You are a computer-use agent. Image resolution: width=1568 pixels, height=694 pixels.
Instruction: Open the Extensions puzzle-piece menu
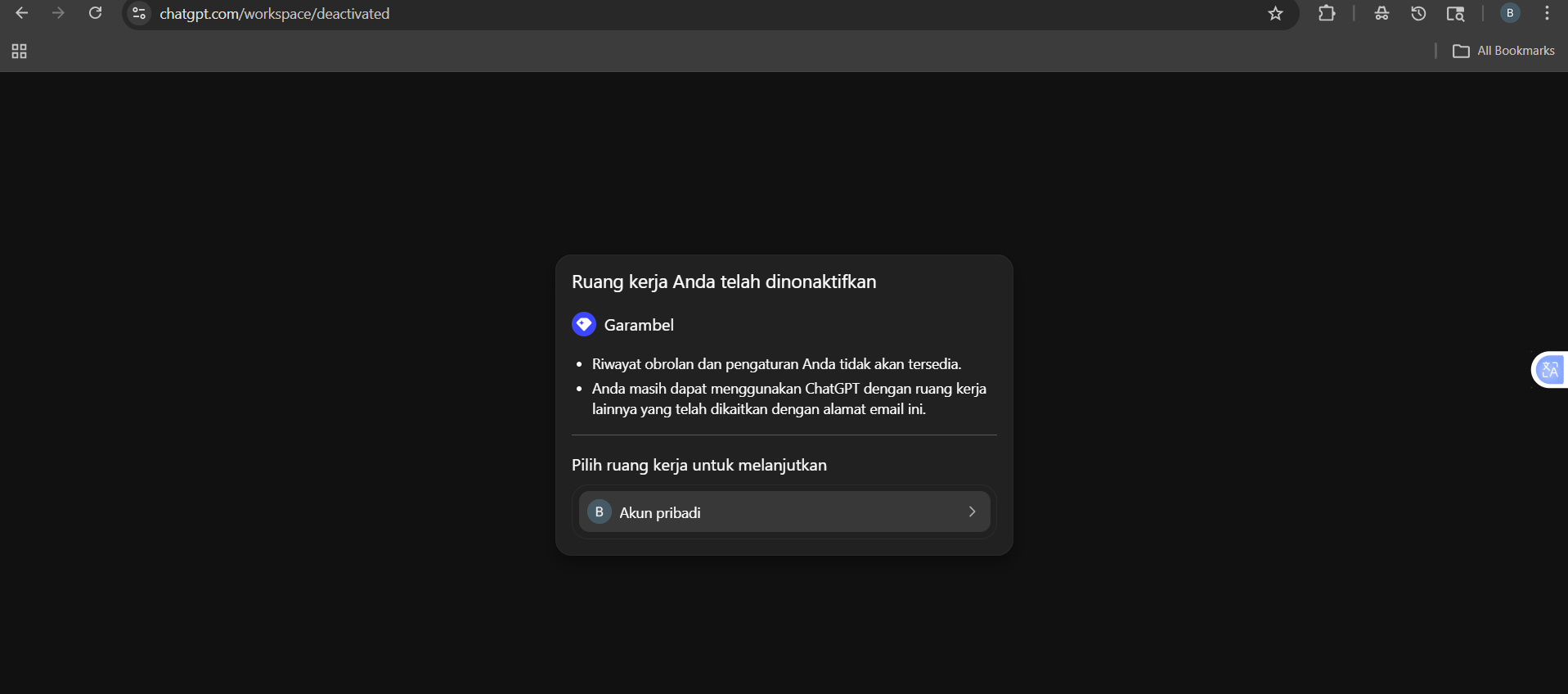(1327, 13)
